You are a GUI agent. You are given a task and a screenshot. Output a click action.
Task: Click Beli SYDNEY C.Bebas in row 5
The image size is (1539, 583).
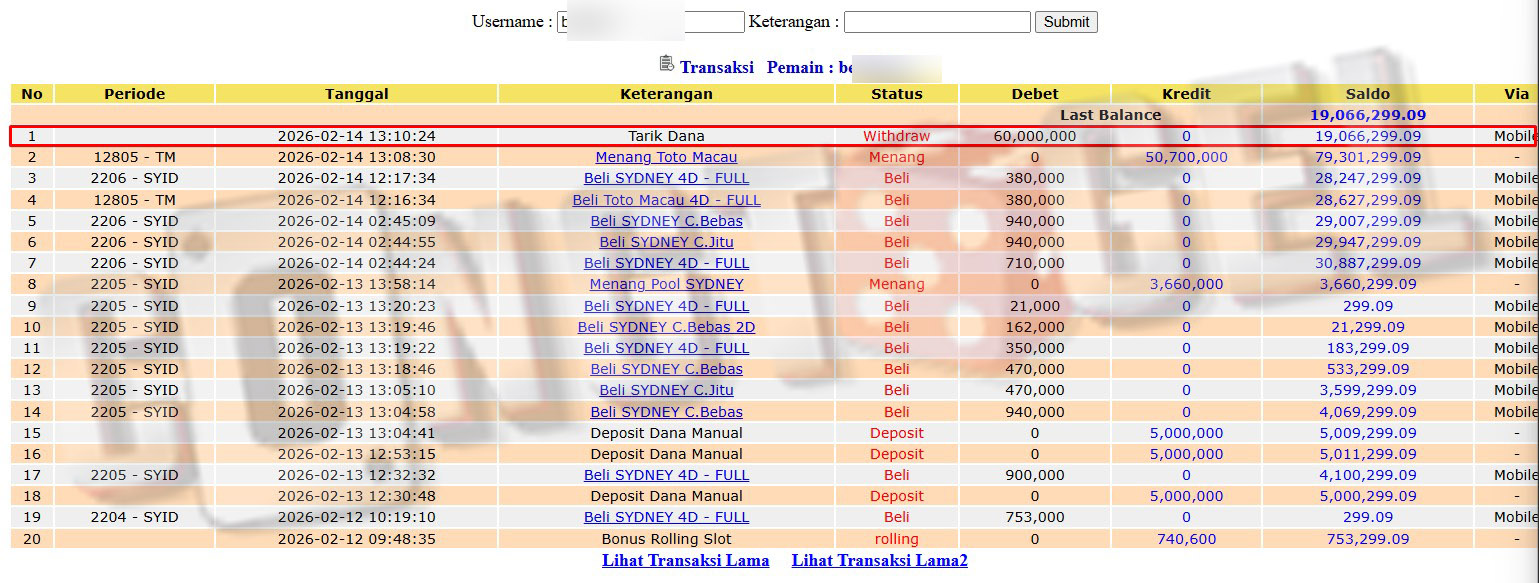666,221
